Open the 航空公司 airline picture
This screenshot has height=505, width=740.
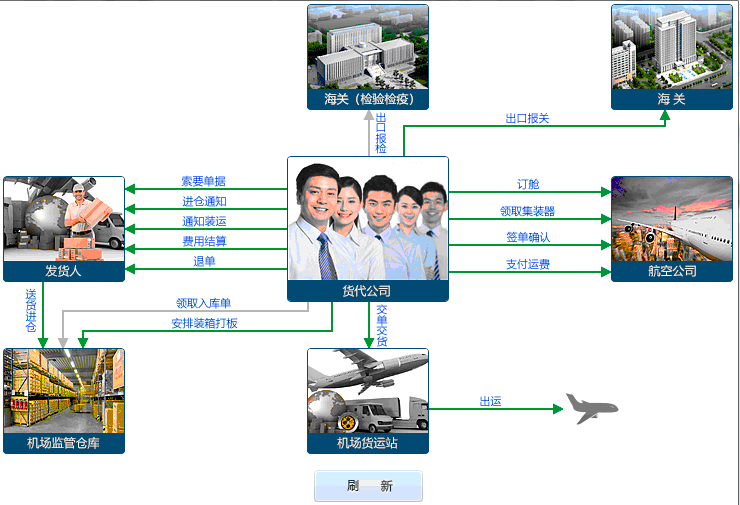pyautogui.click(x=672, y=219)
